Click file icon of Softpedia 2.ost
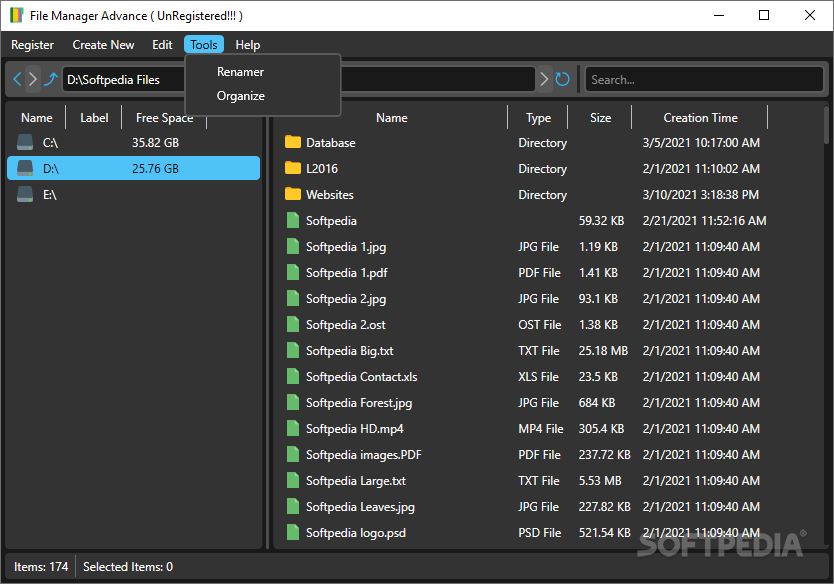 click(293, 324)
